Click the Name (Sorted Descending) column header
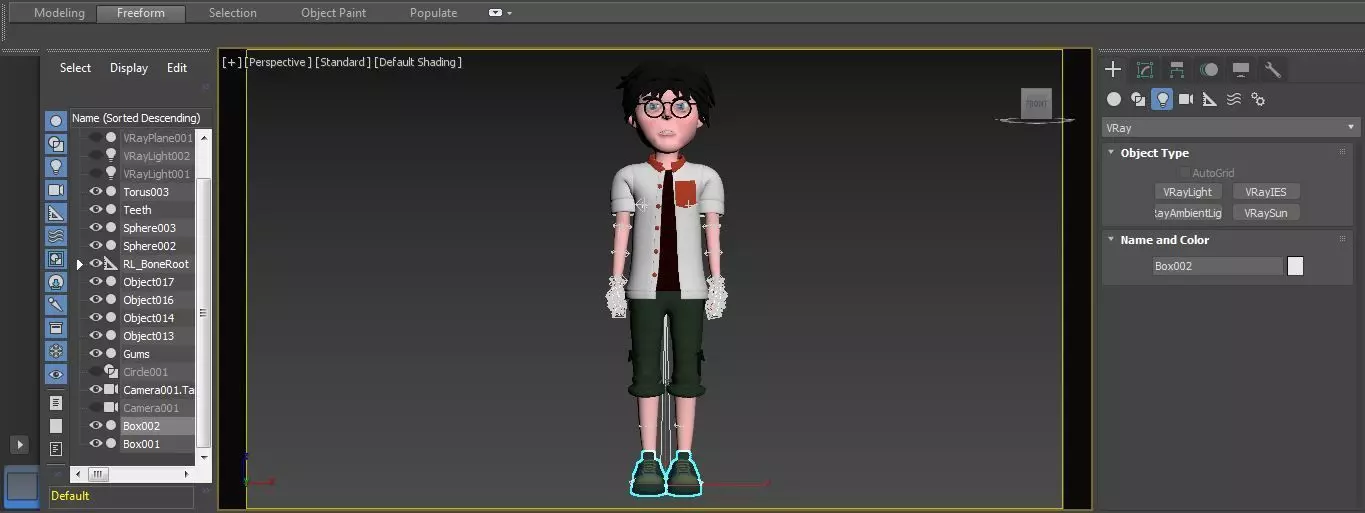Viewport: 1365px width, 513px height. (x=140, y=118)
